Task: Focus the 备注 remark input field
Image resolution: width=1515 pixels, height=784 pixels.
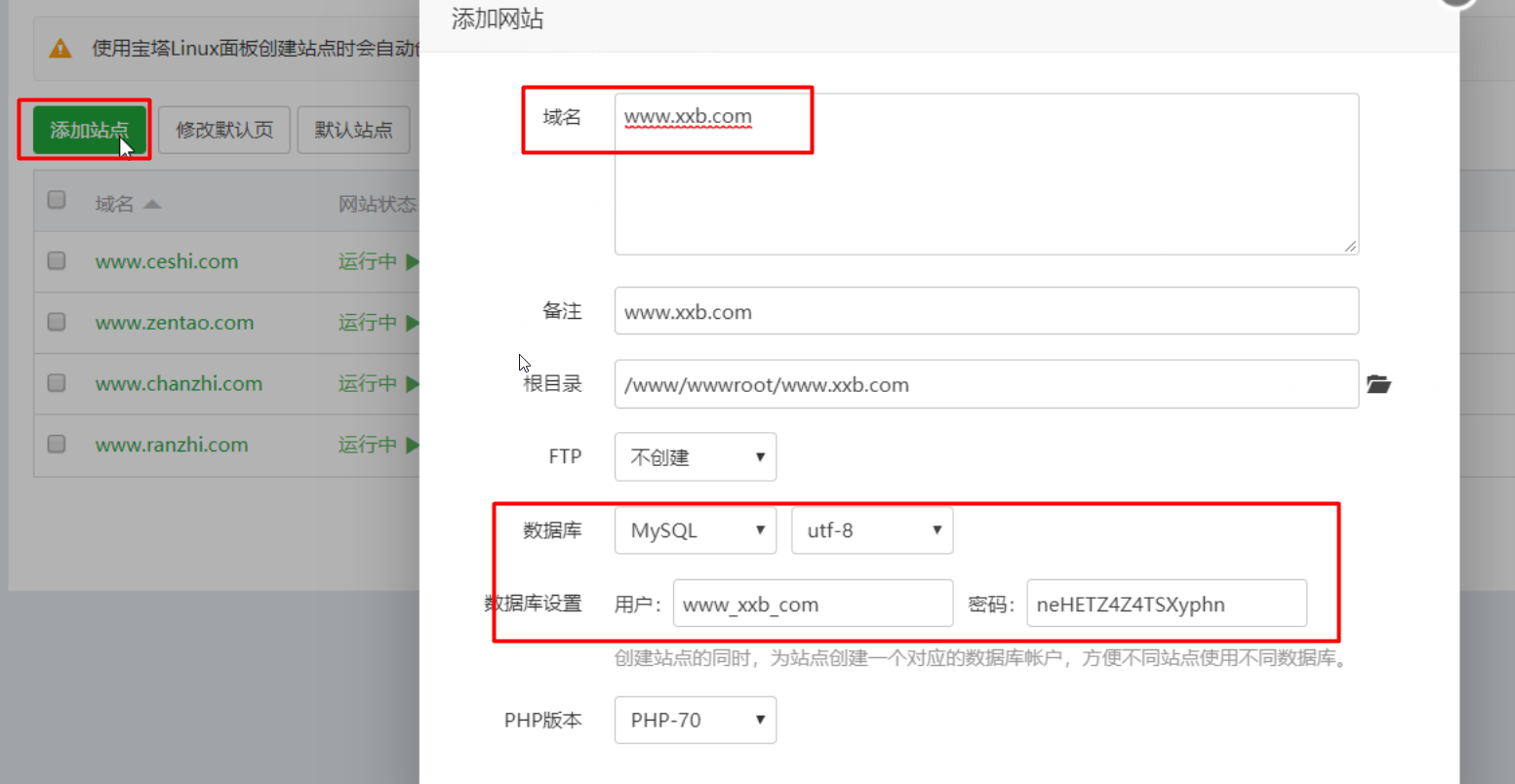Action: [x=985, y=312]
